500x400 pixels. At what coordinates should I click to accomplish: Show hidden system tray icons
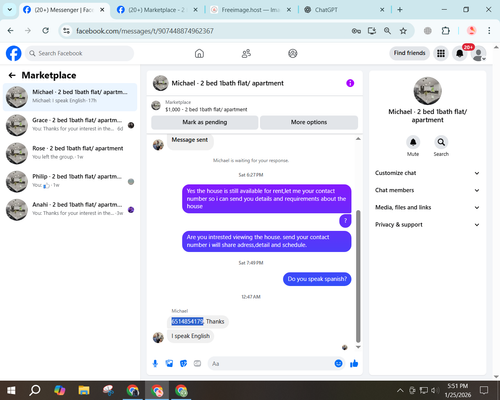tap(400, 390)
